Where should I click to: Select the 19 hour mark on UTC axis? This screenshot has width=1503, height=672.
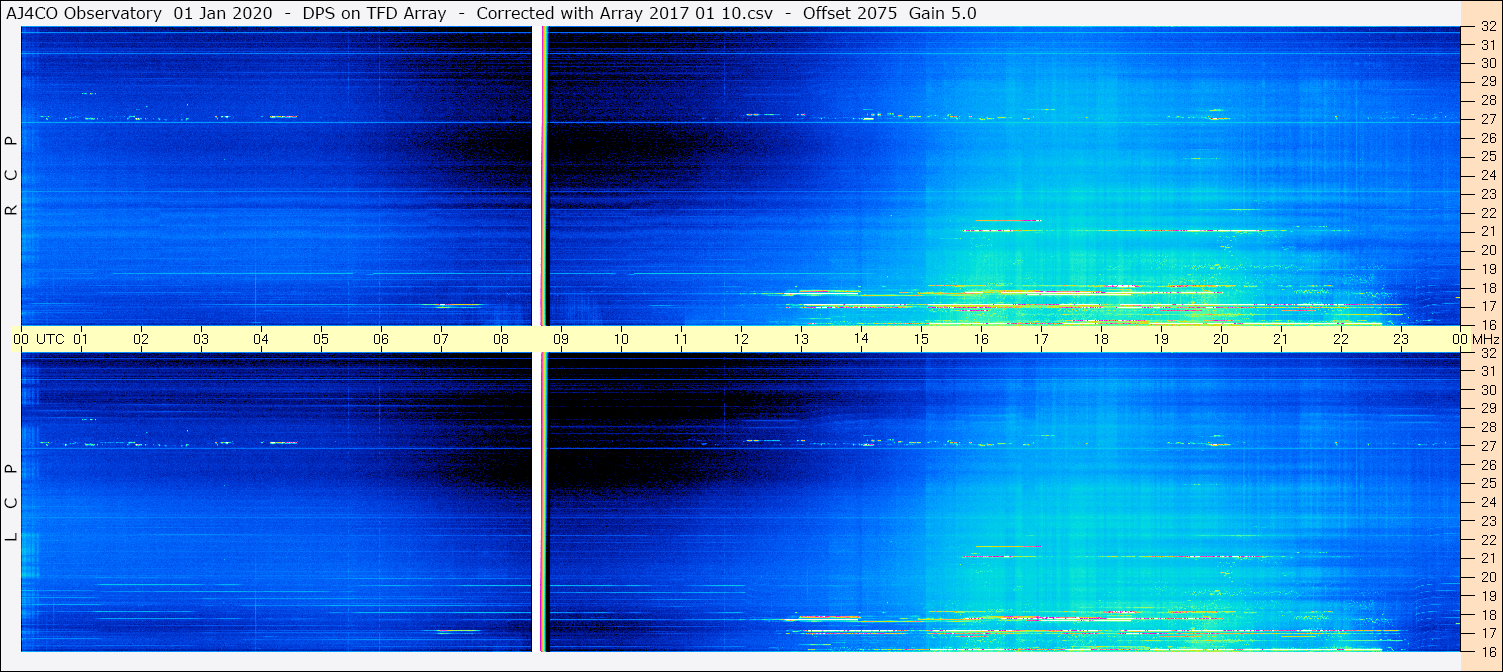point(1161,339)
